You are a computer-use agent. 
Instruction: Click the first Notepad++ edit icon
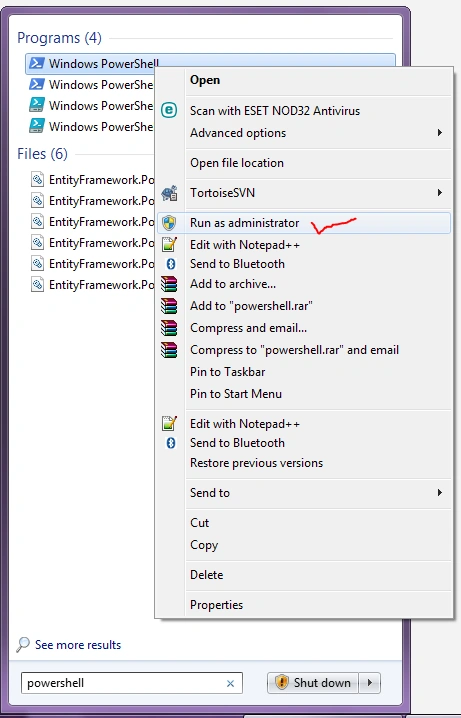point(169,245)
